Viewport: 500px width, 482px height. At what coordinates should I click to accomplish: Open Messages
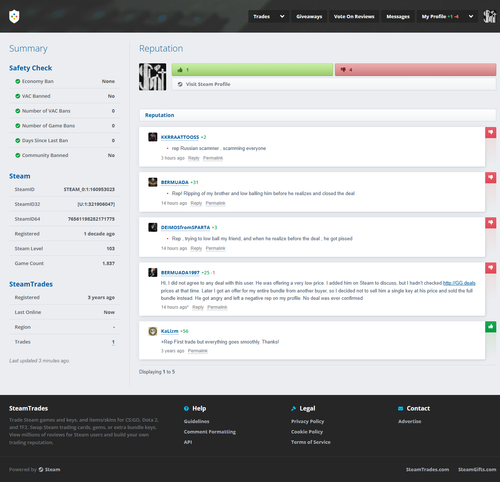click(398, 16)
